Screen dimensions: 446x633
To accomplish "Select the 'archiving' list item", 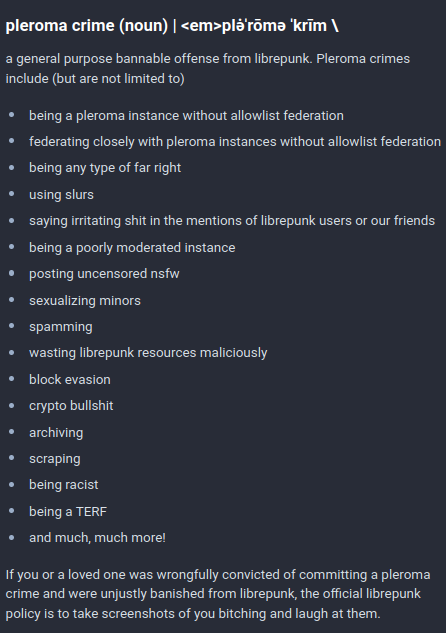I will 56,433.
